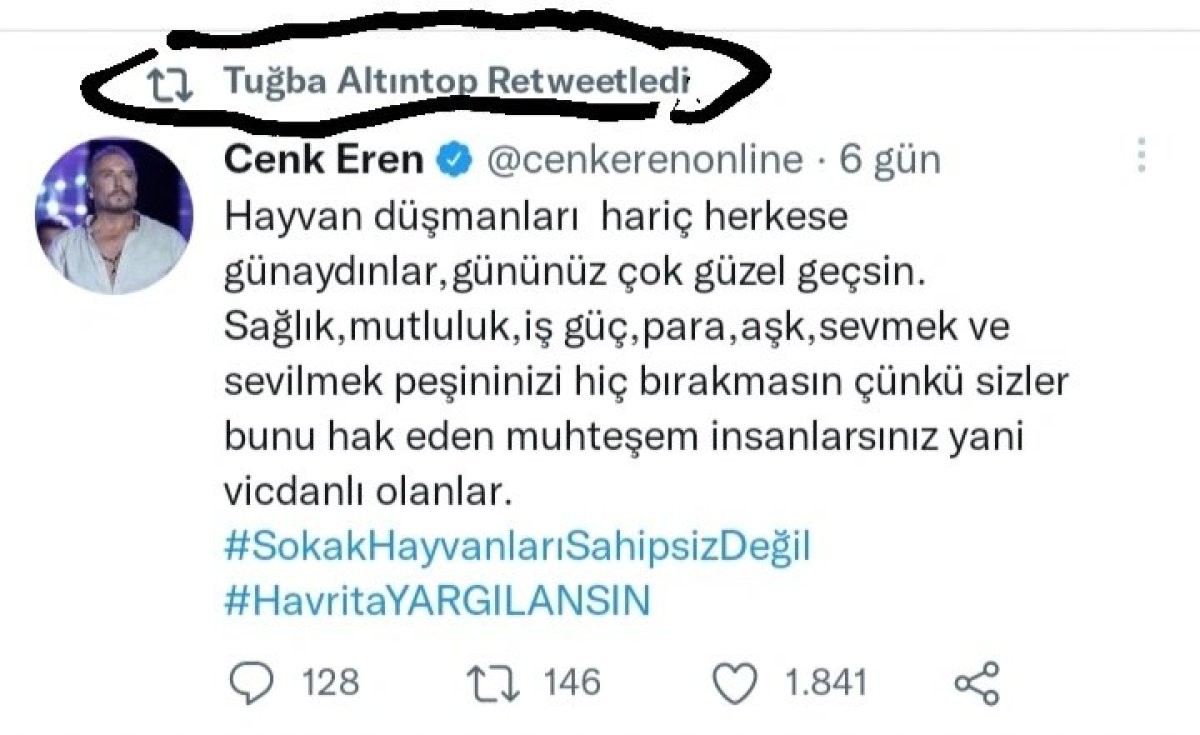Image resolution: width=1200 pixels, height=735 pixels.
Task: Click the '6 gün' timestamp
Action: pos(890,160)
